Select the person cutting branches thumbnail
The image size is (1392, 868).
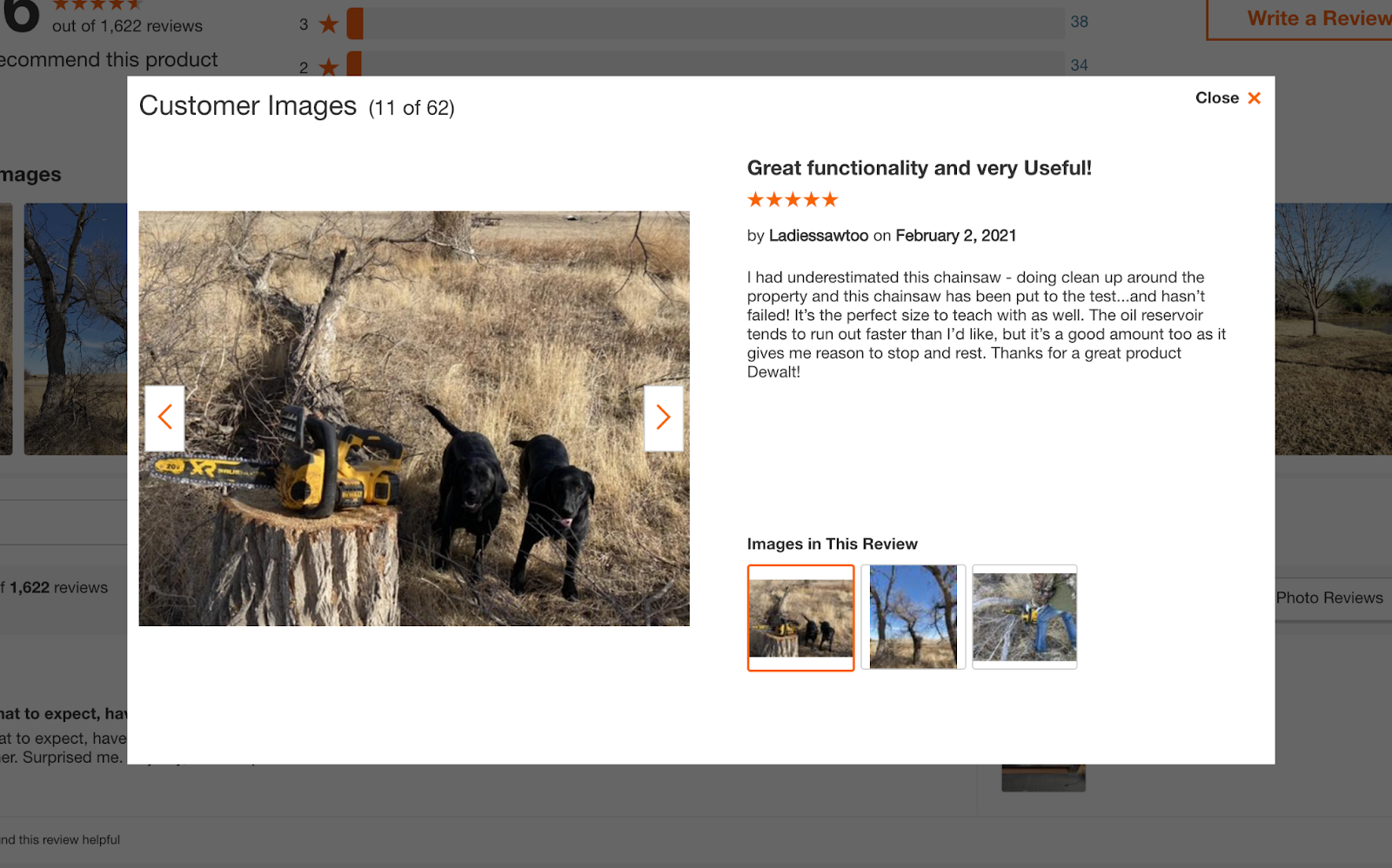(1024, 617)
